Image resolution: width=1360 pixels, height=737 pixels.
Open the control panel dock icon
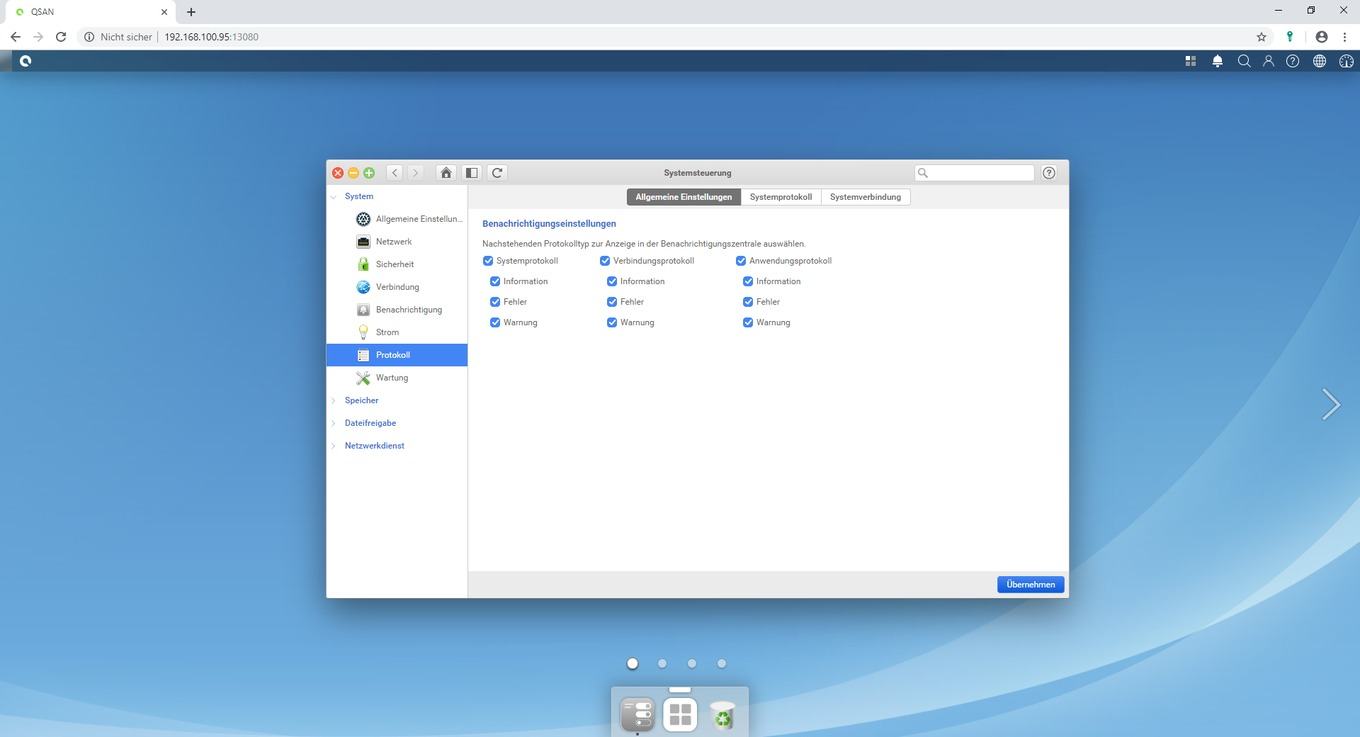(x=638, y=714)
